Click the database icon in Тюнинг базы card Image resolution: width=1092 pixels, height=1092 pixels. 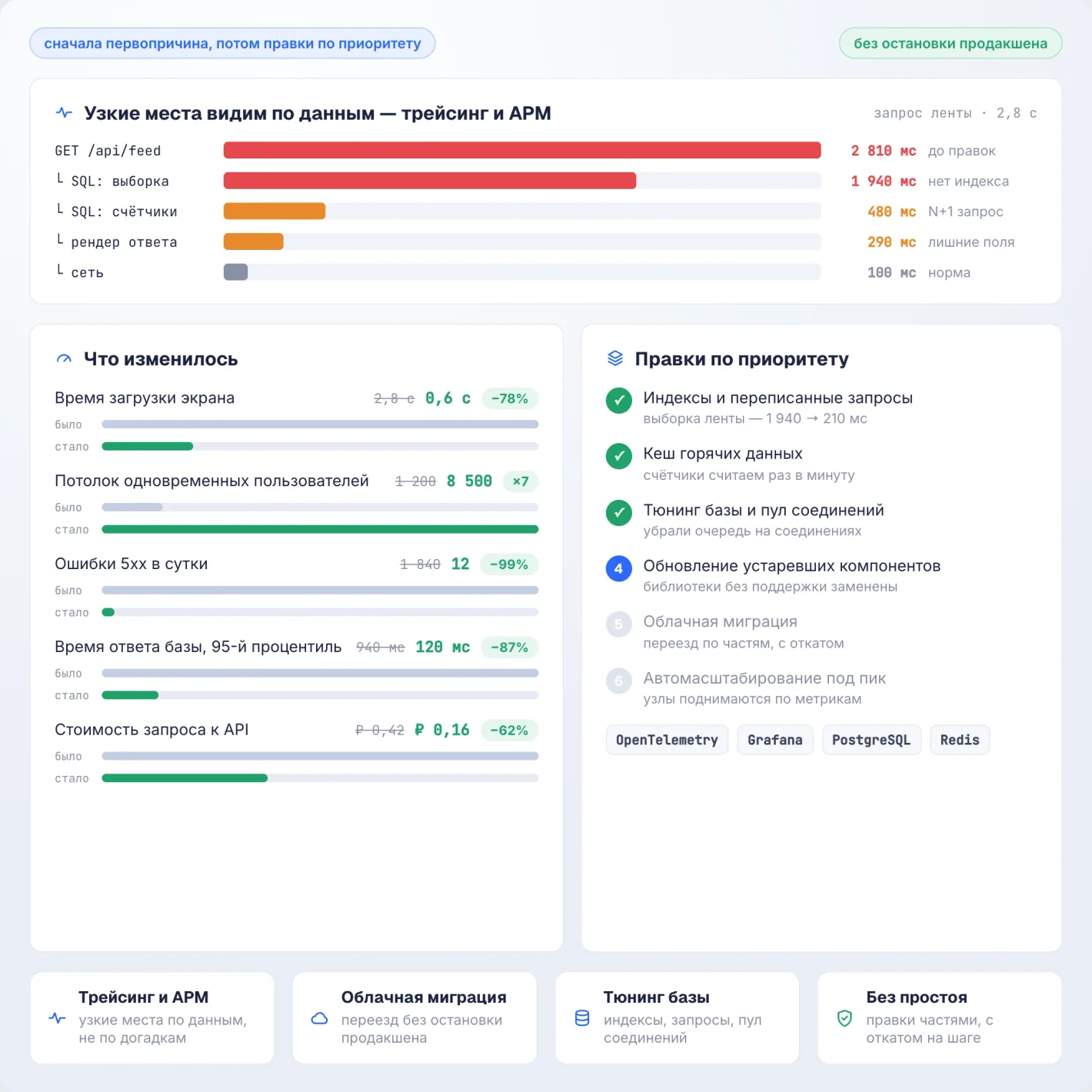tap(582, 1018)
